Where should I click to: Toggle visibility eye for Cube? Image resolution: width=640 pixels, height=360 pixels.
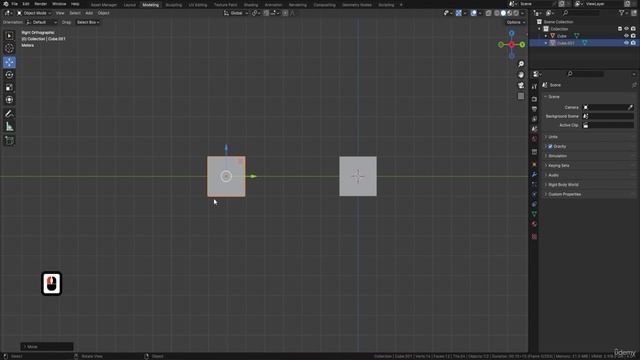tap(626, 36)
